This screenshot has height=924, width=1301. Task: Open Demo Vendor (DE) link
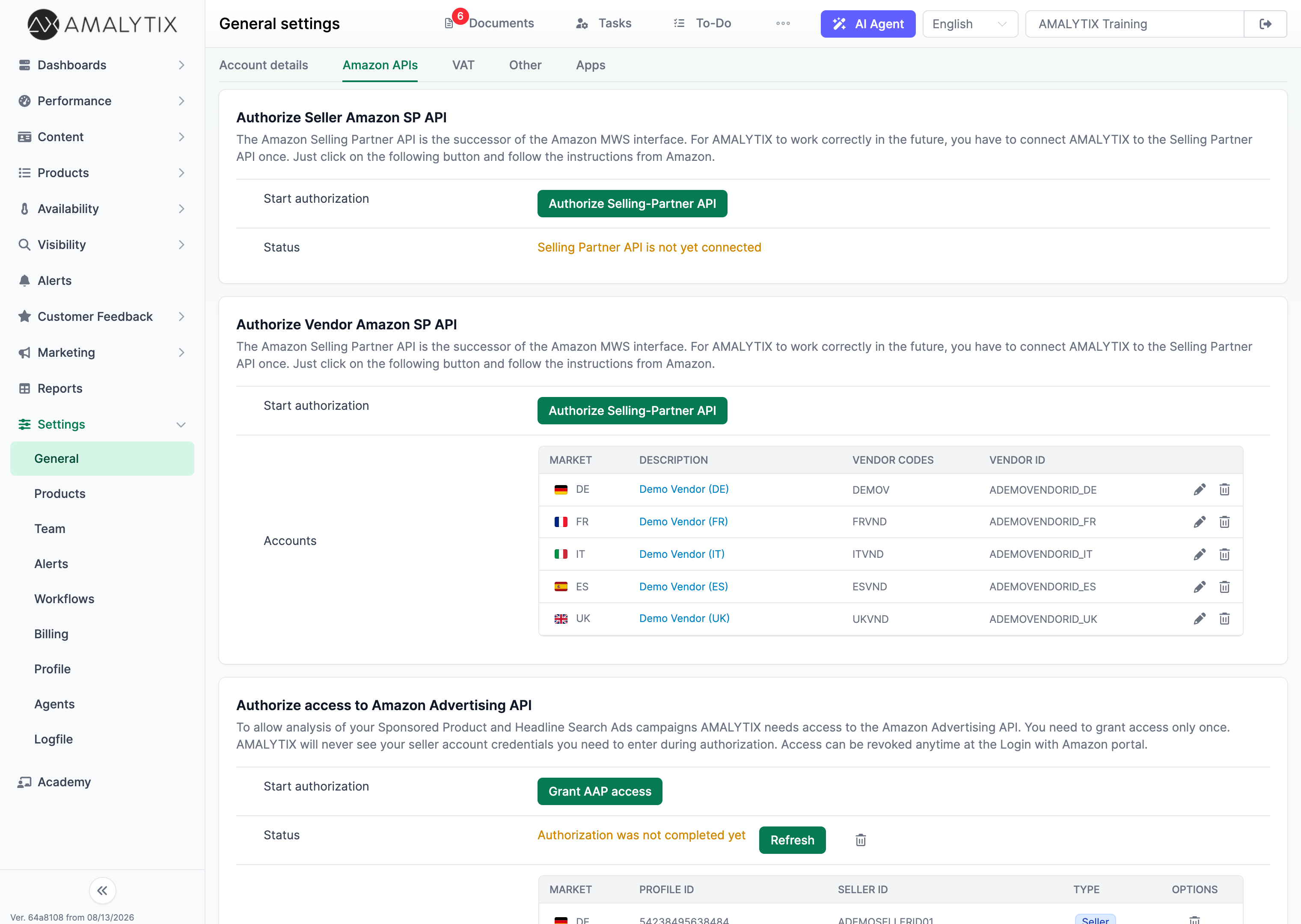pyautogui.click(x=683, y=489)
